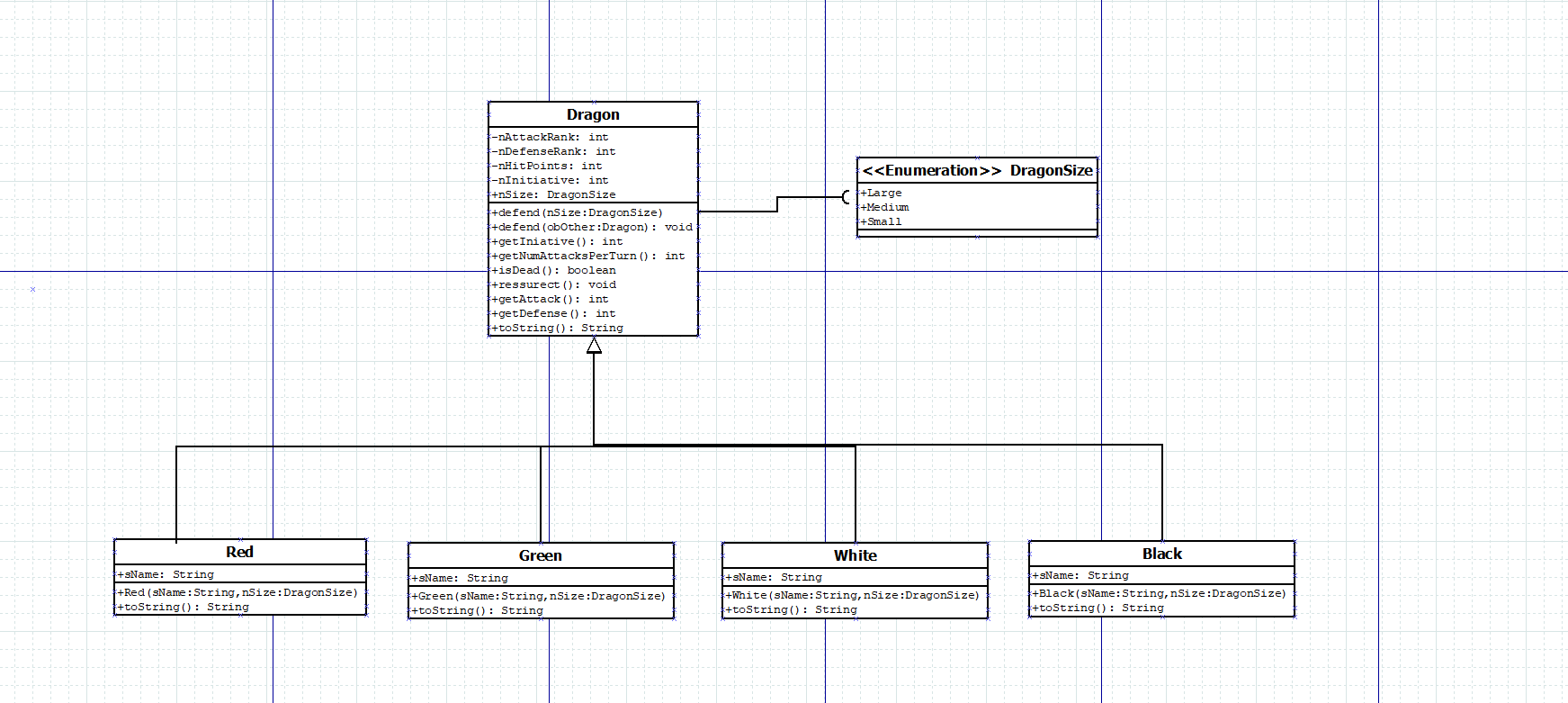This screenshot has width=1568, height=703.
Task: Select the +getIniative(): int method
Action: click(x=557, y=241)
